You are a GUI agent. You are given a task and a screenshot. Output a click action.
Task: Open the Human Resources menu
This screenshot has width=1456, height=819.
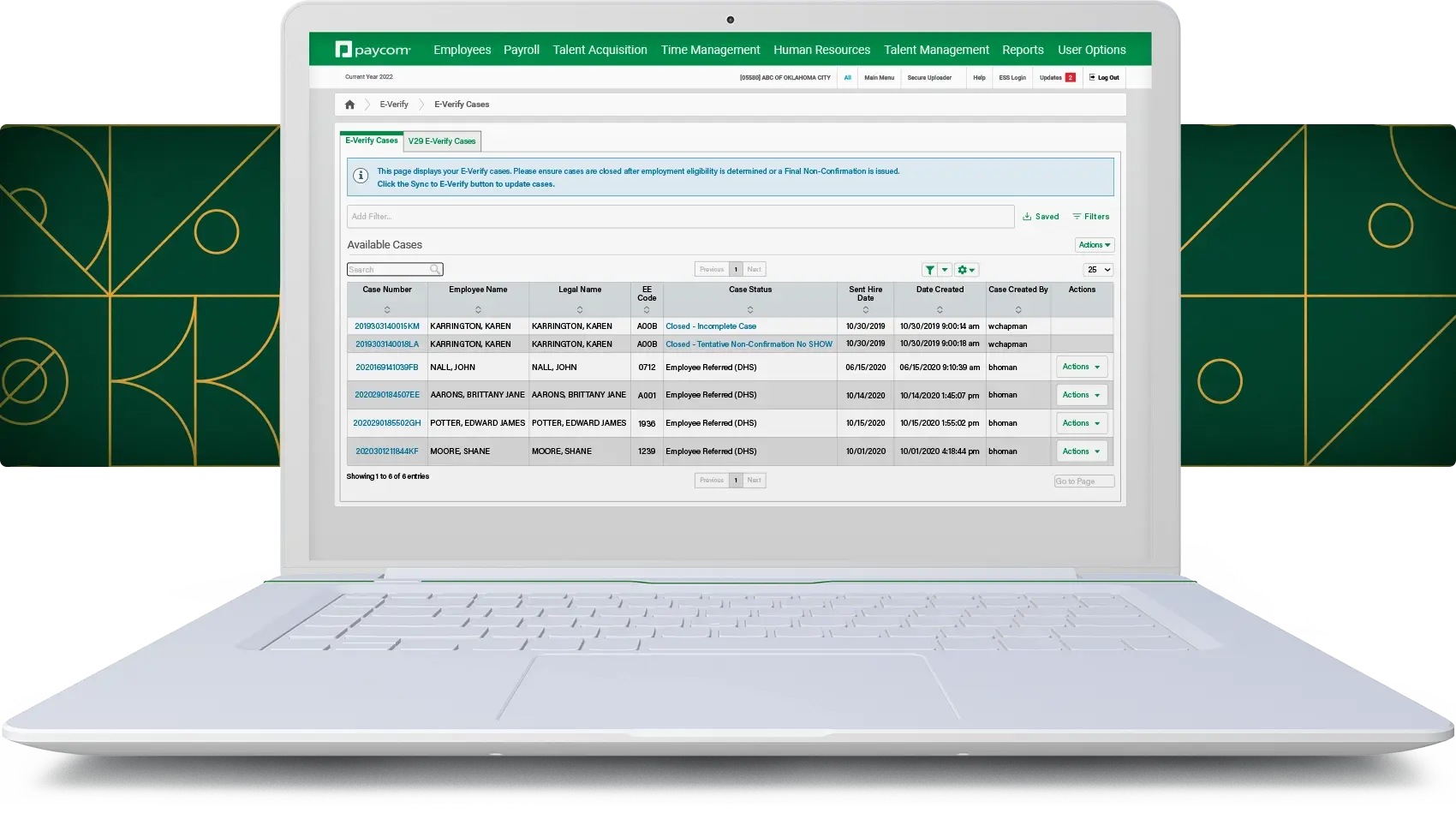pyautogui.click(x=821, y=50)
